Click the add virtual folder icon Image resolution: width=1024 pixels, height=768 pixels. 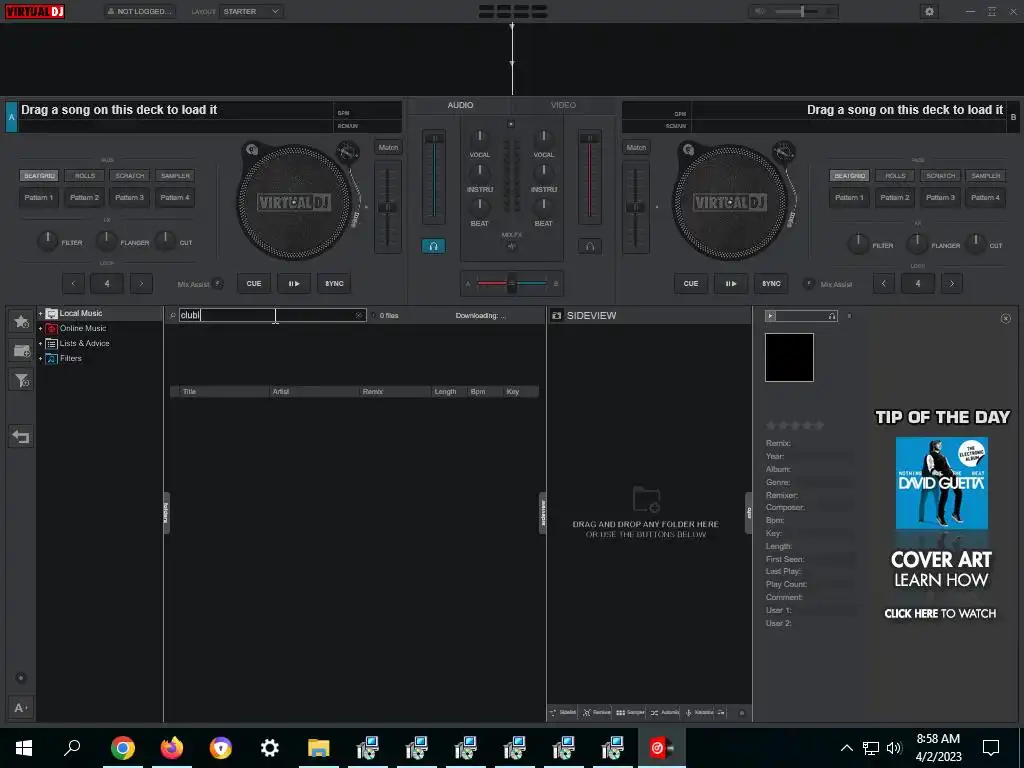[22, 351]
